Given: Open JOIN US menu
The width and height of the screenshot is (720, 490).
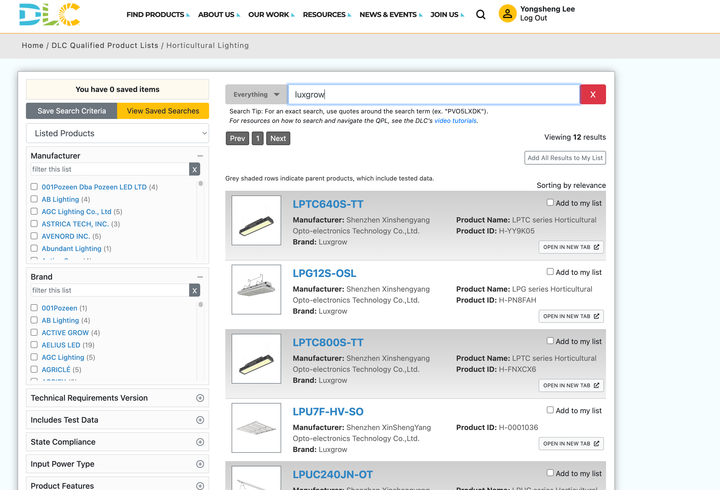Looking at the screenshot, I should 447,15.
